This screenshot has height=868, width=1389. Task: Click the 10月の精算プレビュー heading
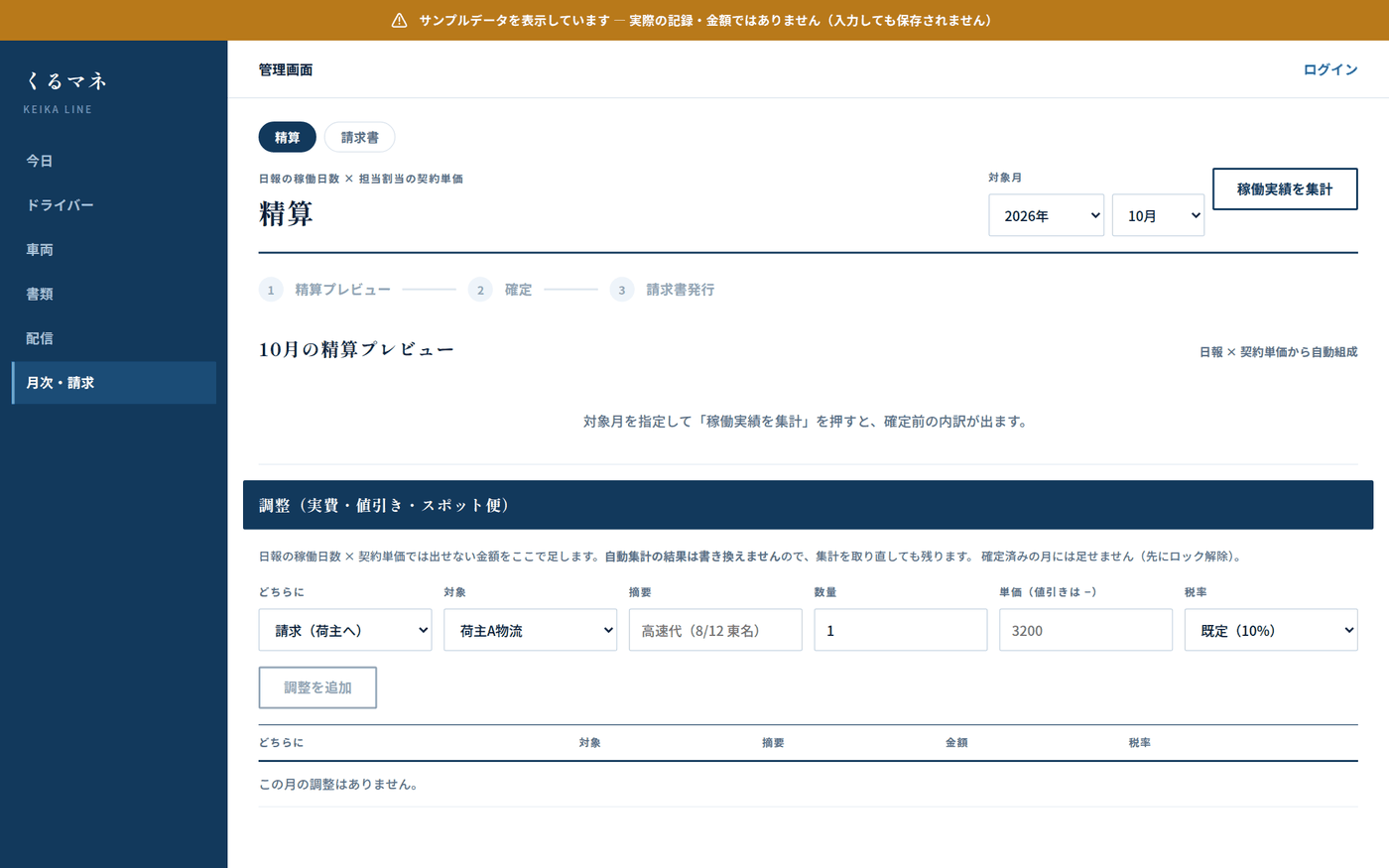coord(356,349)
